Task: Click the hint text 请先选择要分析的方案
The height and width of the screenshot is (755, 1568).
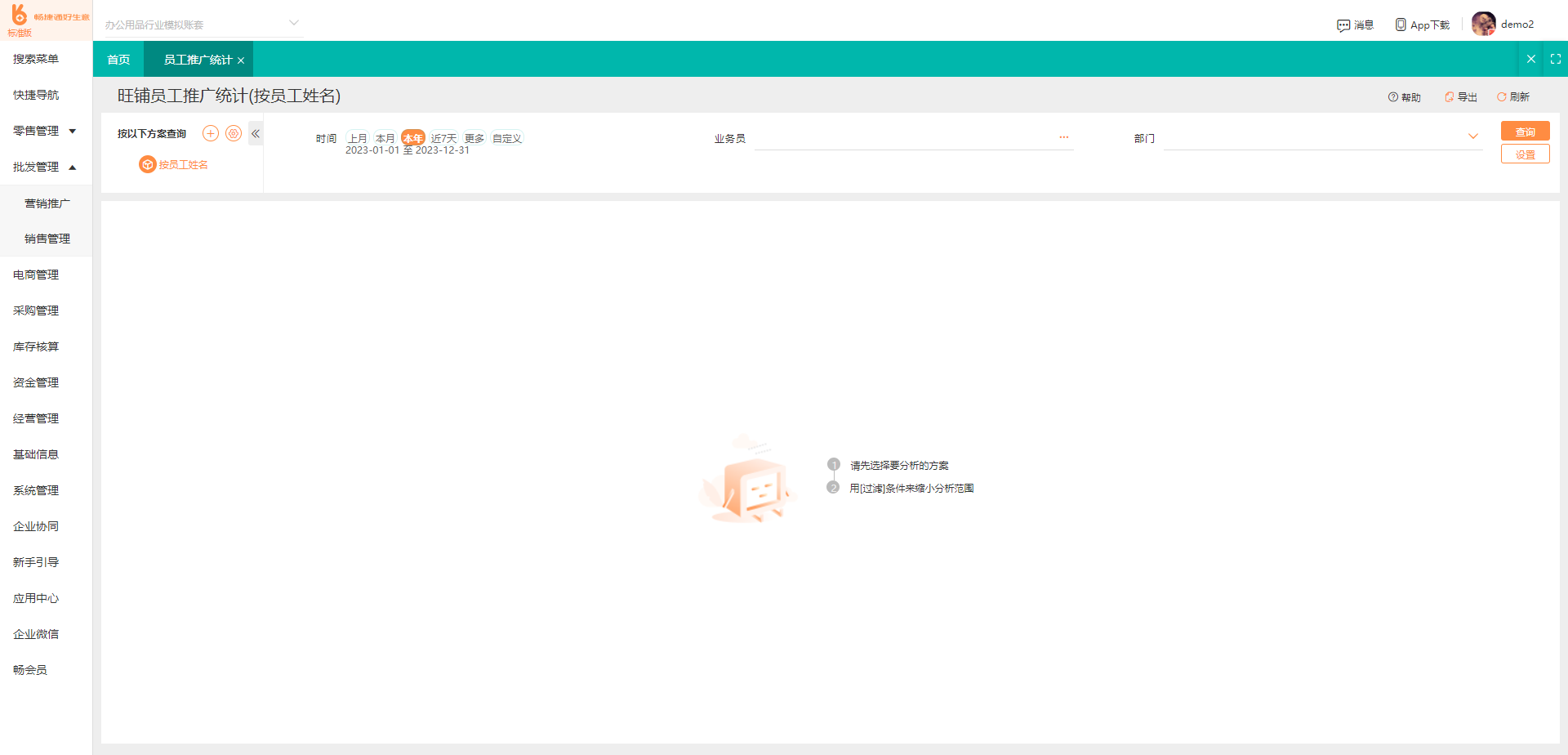Action: tap(899, 465)
